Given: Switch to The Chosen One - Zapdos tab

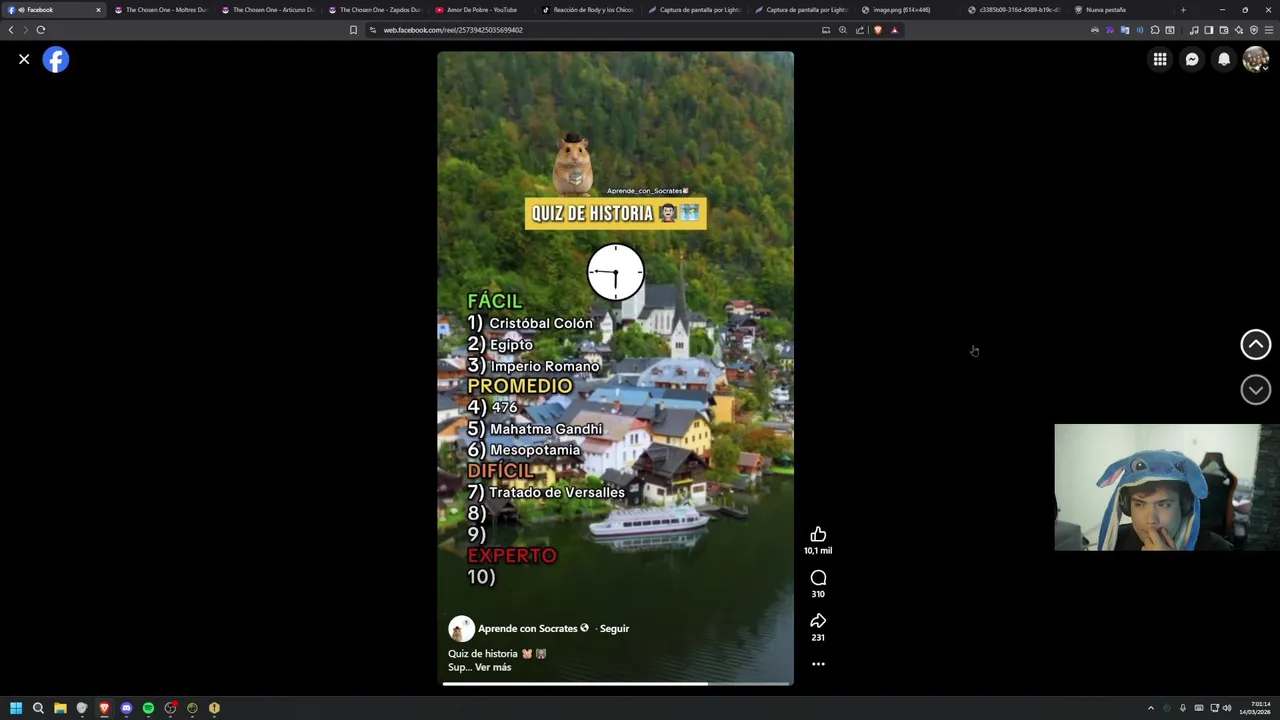Looking at the screenshot, I should click(x=374, y=10).
